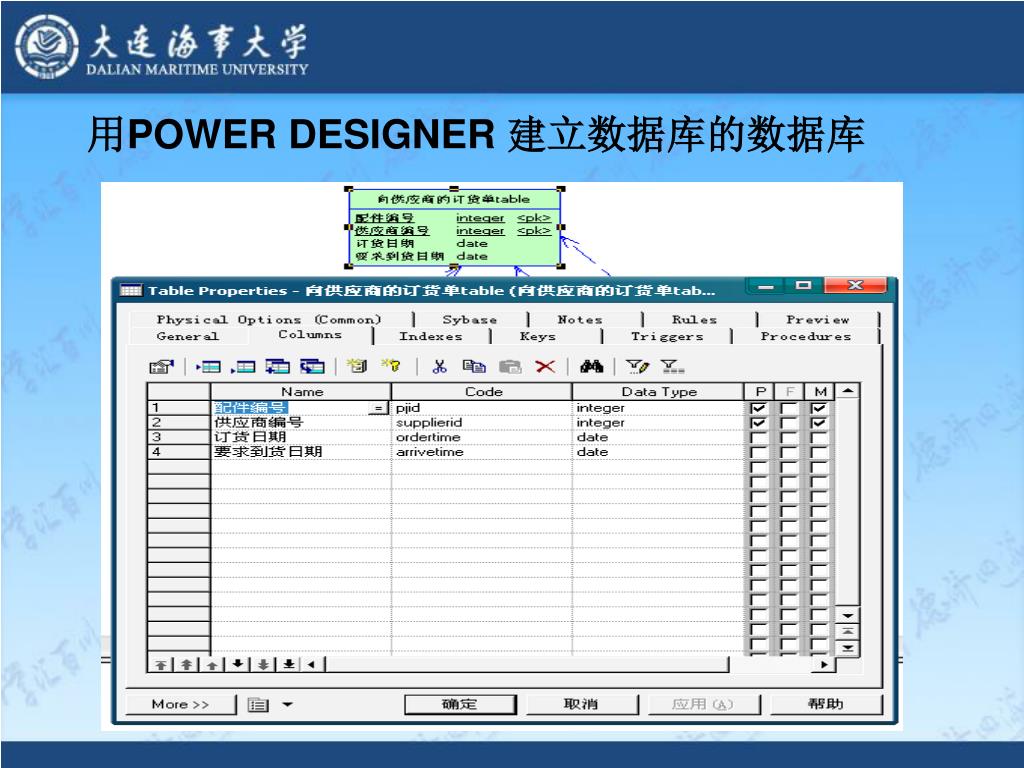Viewport: 1024px width, 768px height.
Task: Switch to the Indexes tab
Action: (430, 336)
